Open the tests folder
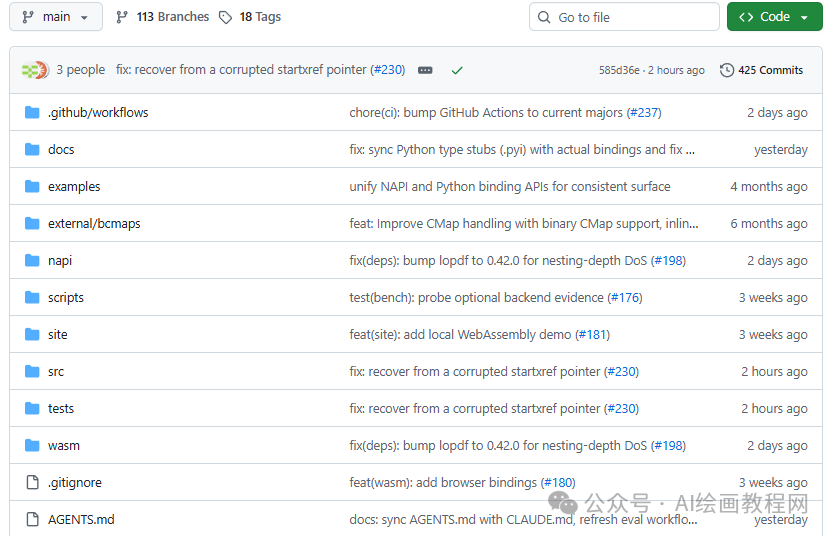The image size is (835, 536). [x=61, y=408]
